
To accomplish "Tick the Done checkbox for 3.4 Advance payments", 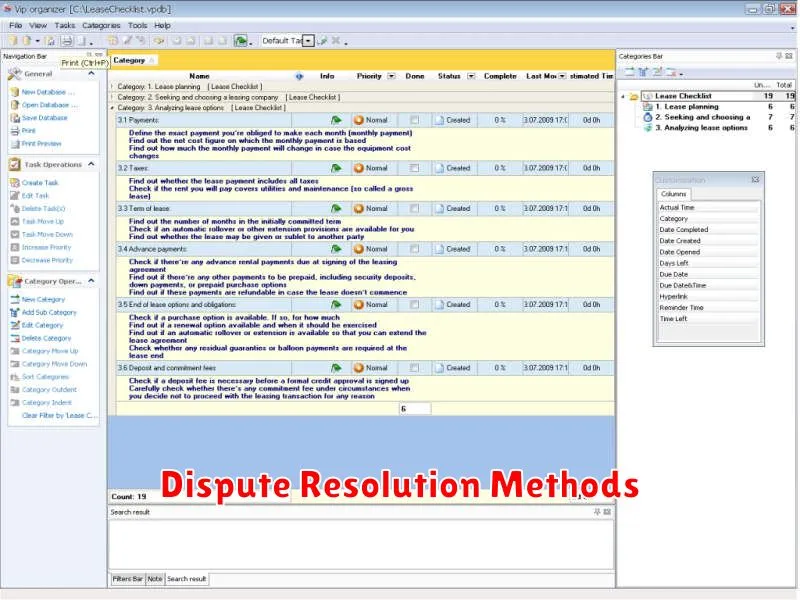I will [x=414, y=249].
